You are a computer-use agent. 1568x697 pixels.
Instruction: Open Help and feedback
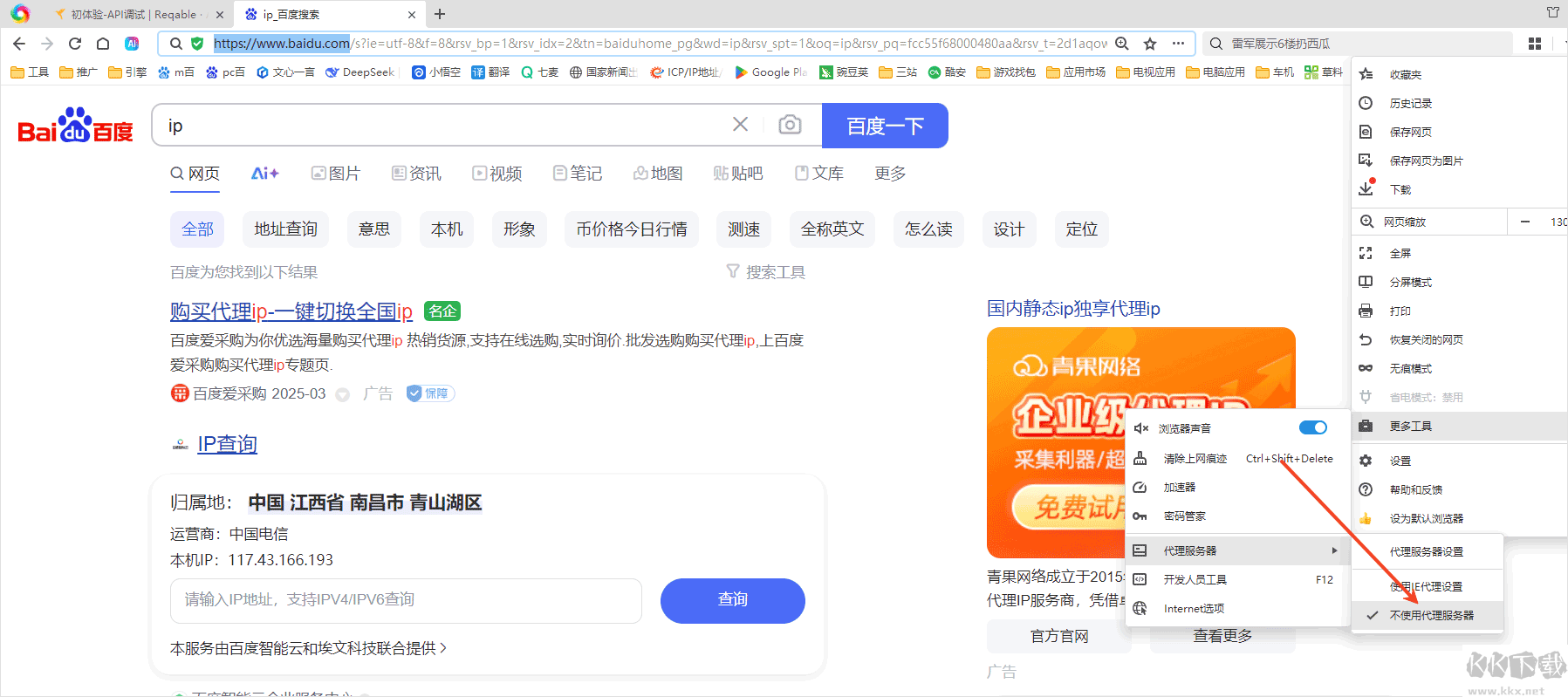click(1460, 490)
